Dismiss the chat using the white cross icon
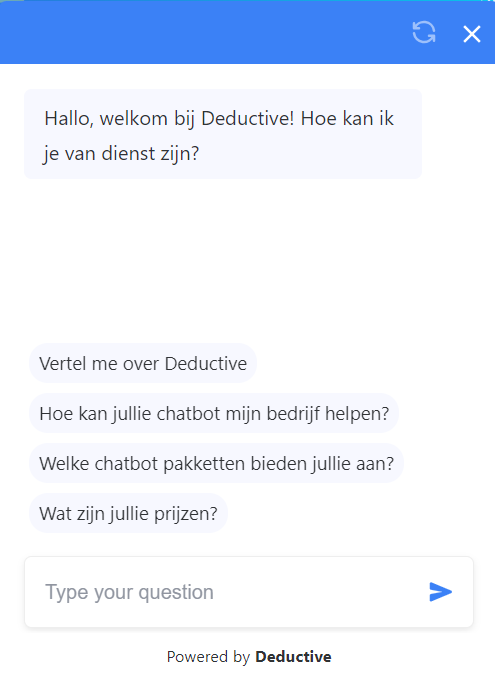The width and height of the screenshot is (495, 679). [472, 34]
